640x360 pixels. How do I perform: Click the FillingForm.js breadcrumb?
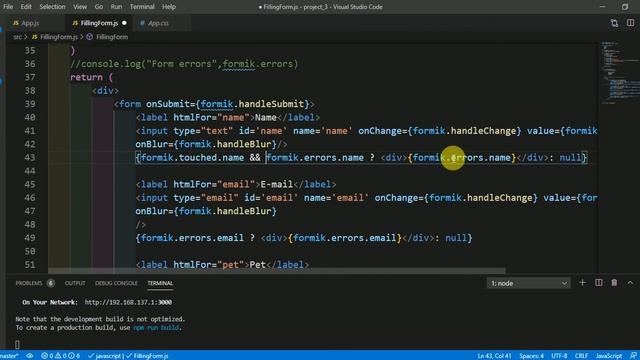click(59, 37)
